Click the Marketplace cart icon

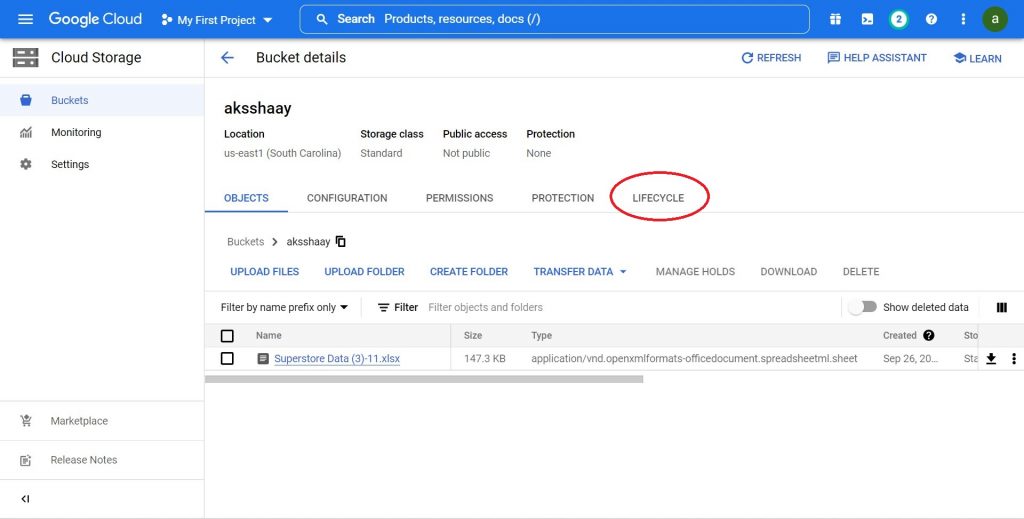tap(25, 421)
